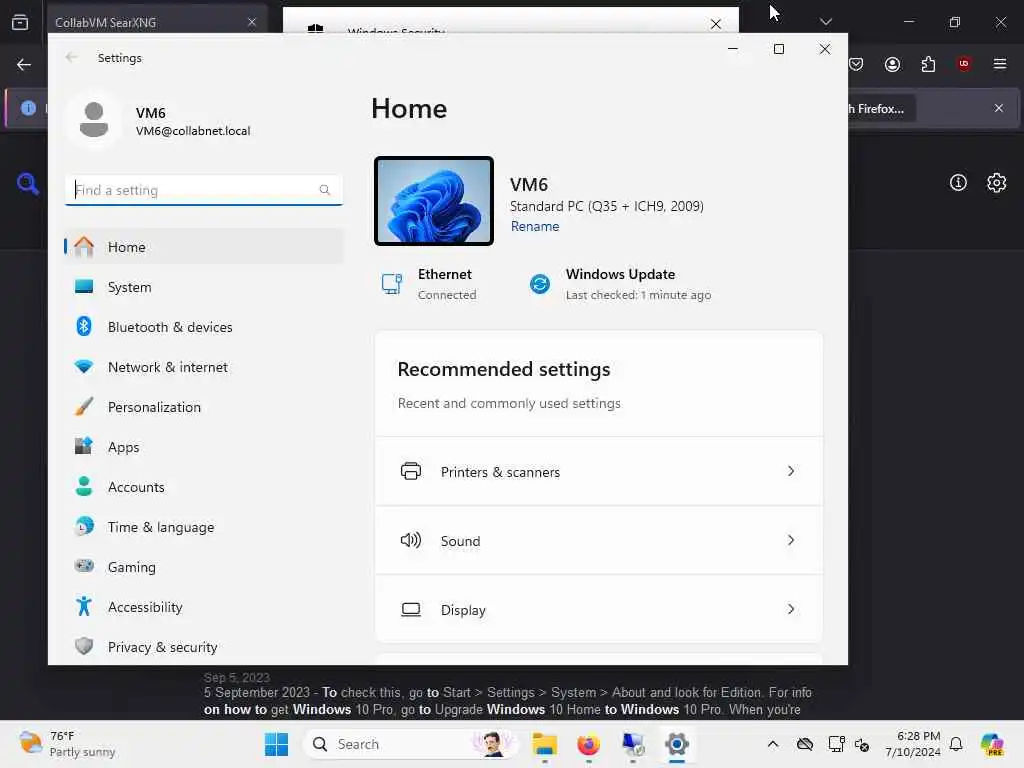Click the VM6 user account avatar

[94, 120]
